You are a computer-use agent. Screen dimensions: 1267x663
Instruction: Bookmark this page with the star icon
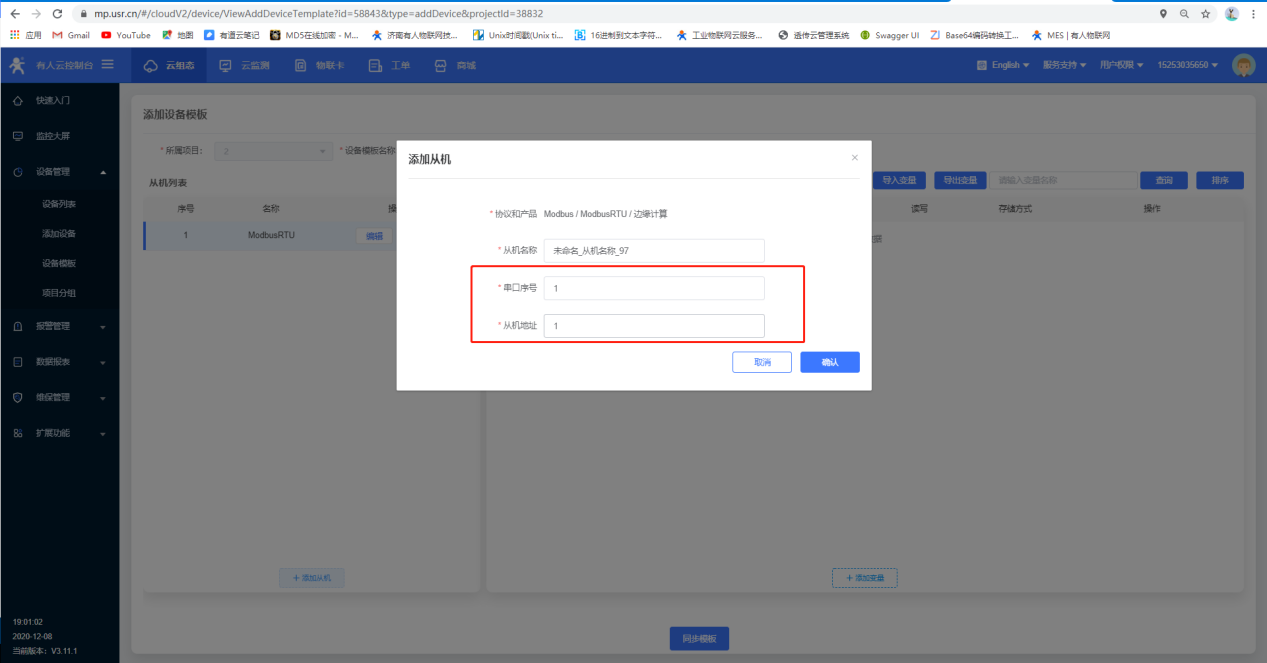coord(1206,14)
